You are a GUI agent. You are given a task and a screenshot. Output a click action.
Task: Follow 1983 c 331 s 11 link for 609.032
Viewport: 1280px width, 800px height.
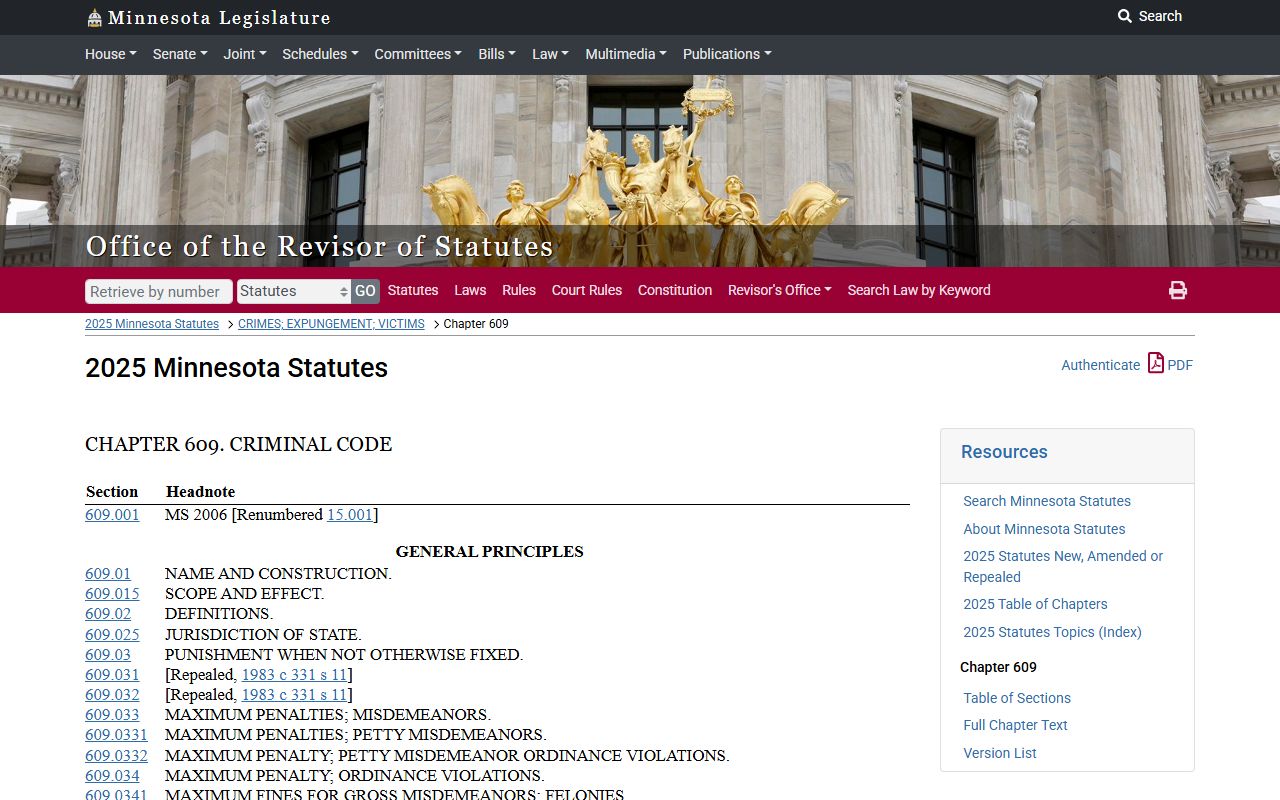pyautogui.click(x=294, y=695)
